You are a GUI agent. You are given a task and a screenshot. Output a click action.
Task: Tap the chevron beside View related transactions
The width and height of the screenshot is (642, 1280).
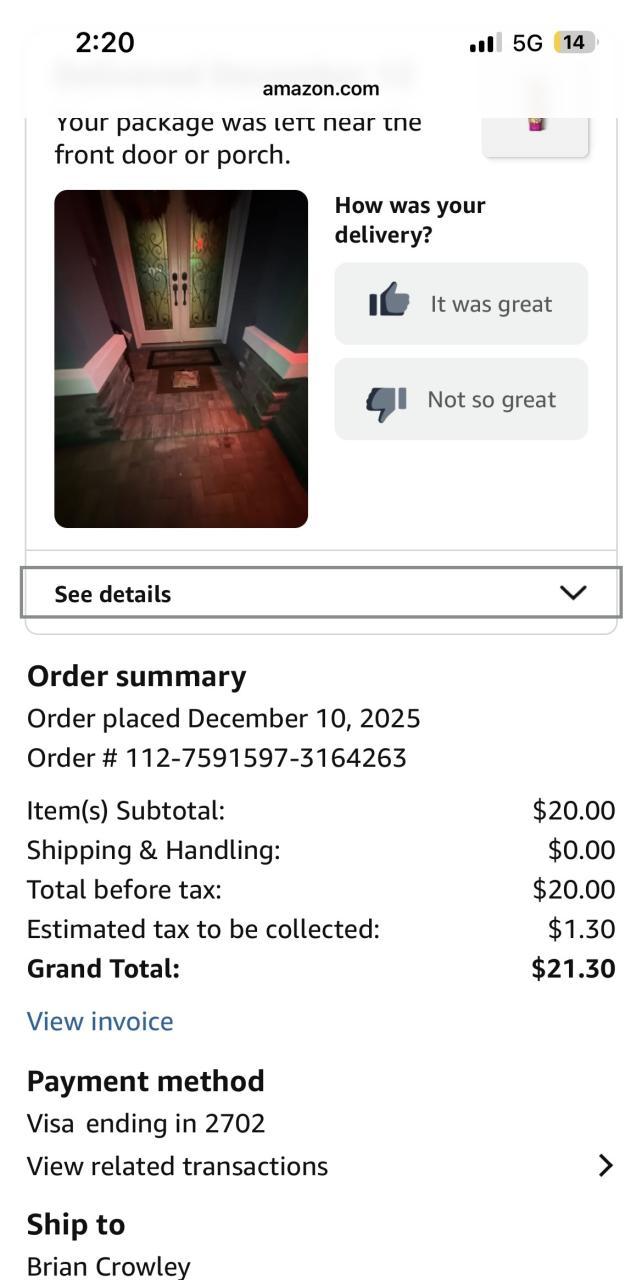click(605, 1165)
